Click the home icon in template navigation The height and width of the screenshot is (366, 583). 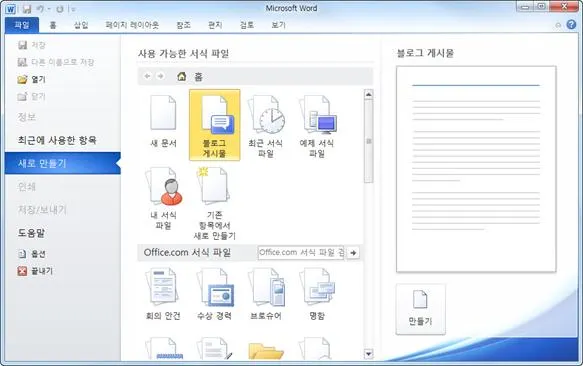coord(181,77)
